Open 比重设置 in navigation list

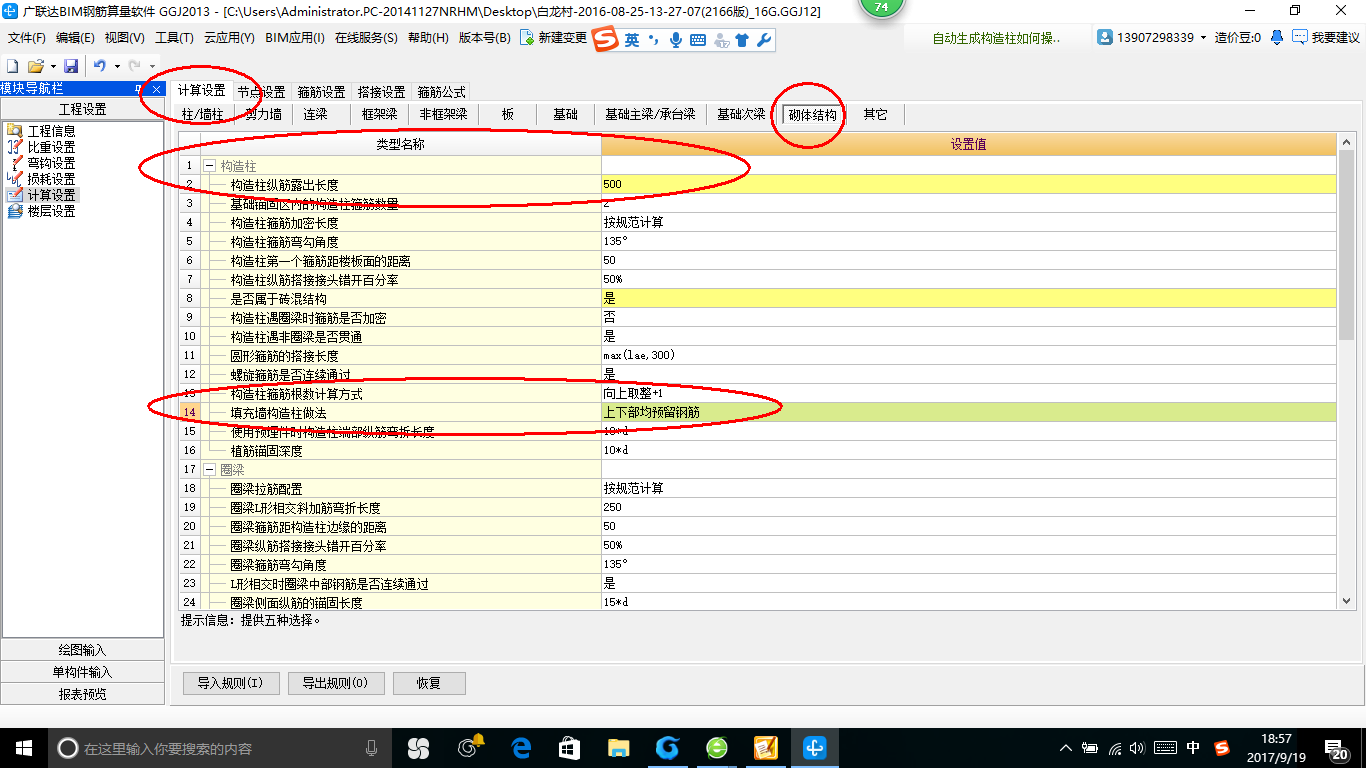(x=42, y=147)
